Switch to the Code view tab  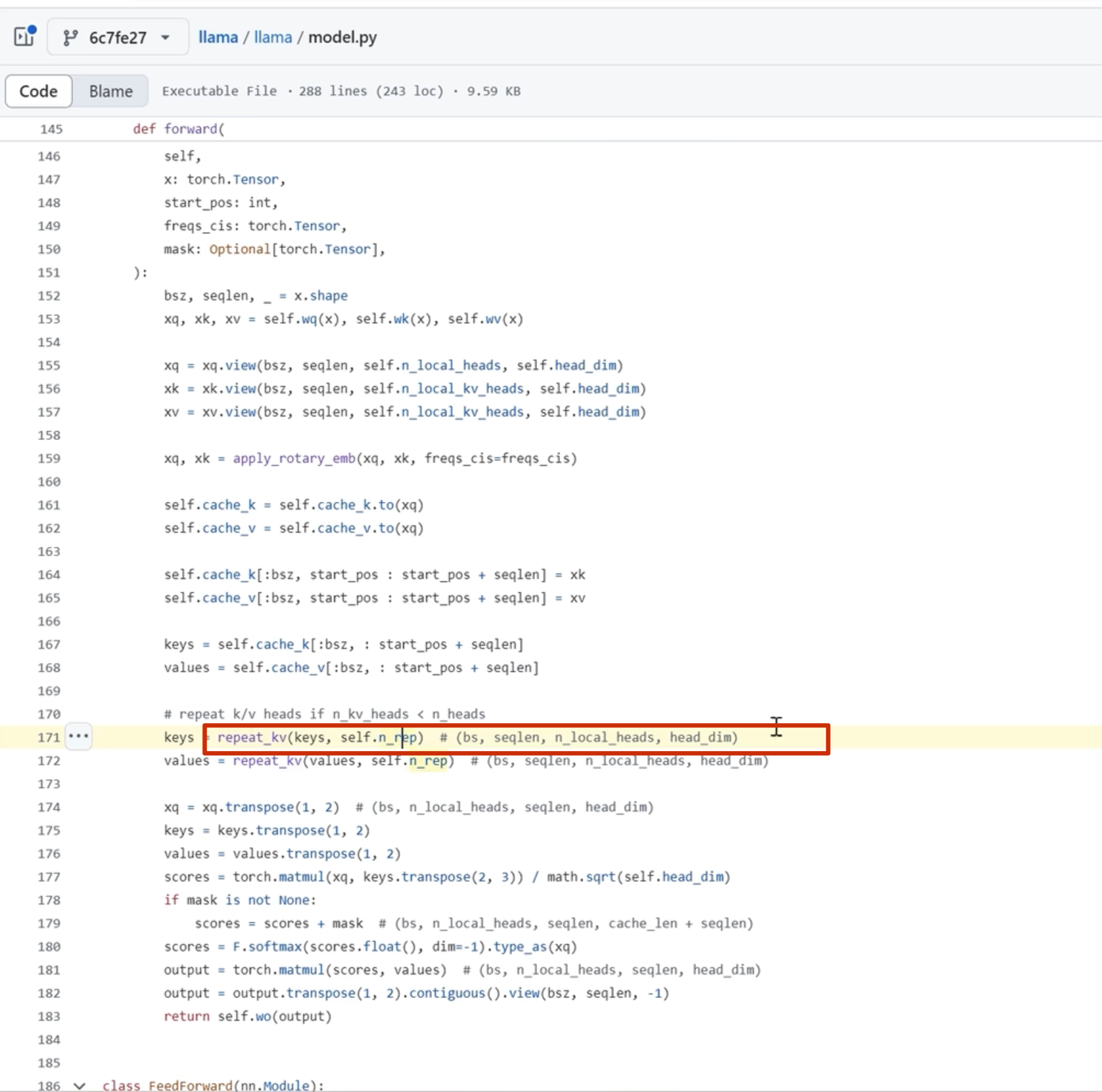[38, 91]
